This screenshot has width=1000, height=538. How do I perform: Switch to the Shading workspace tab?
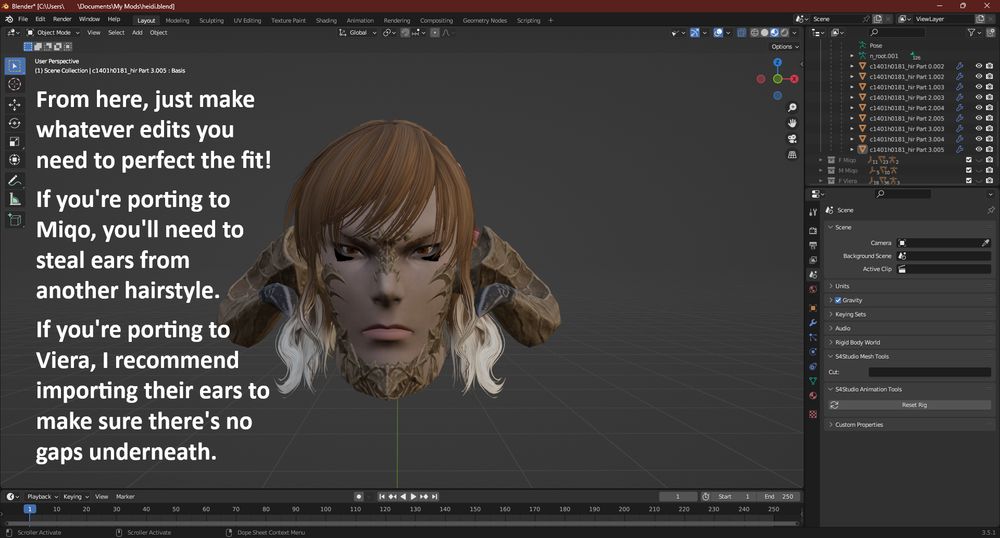tap(326, 20)
